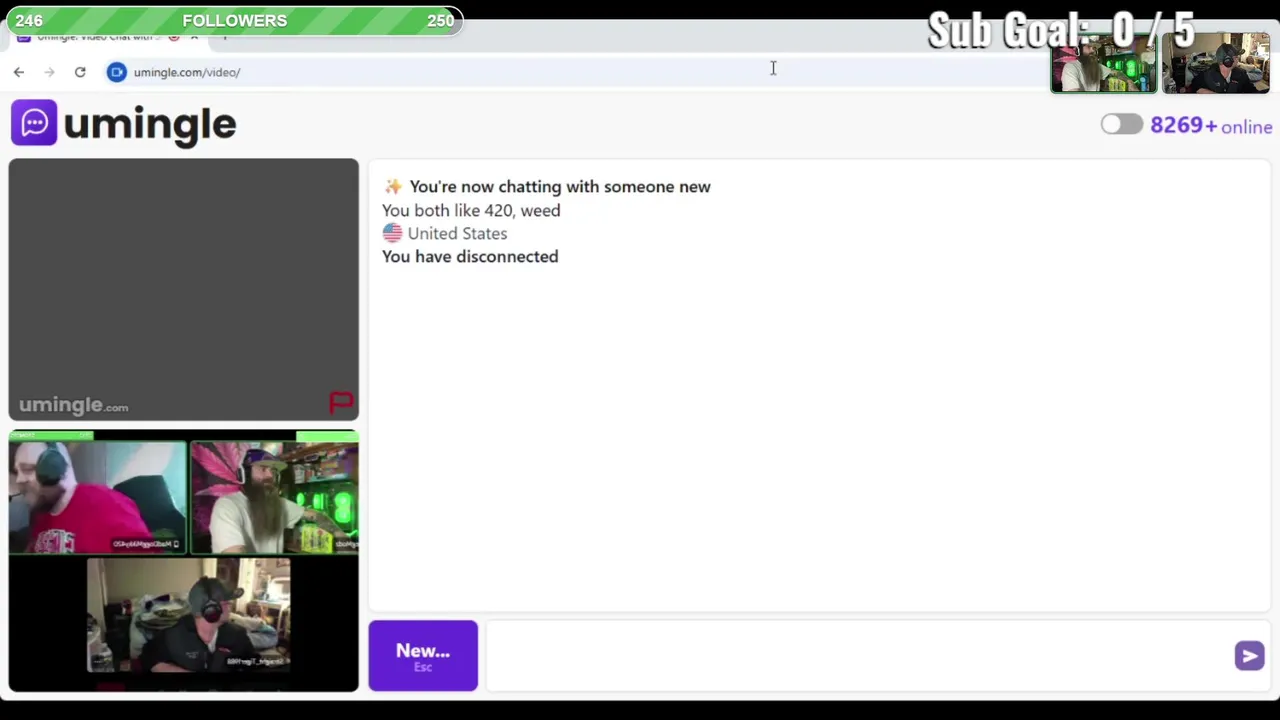Screen dimensions: 1280x720
Task: Send message with the purple arrow button
Action: click(1249, 656)
